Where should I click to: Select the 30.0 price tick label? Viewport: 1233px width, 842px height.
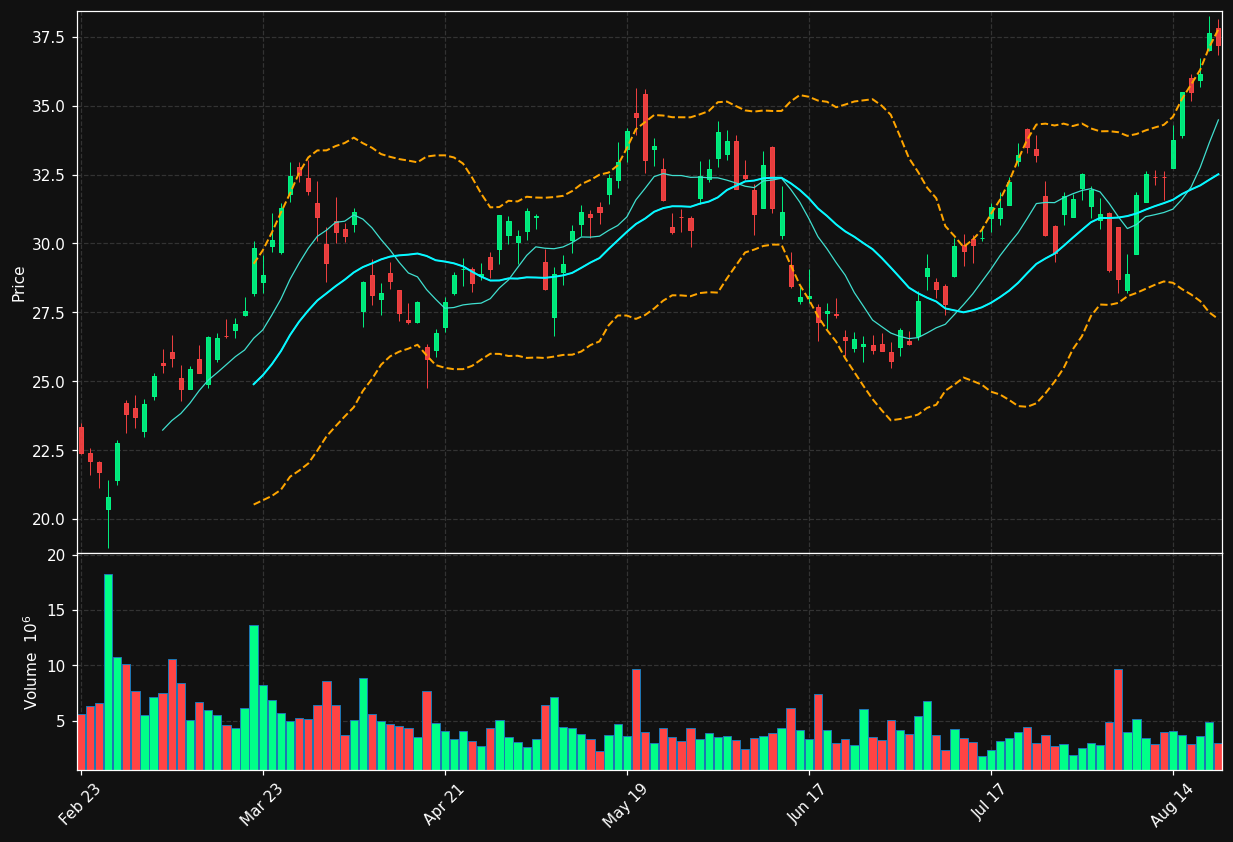click(x=49, y=244)
